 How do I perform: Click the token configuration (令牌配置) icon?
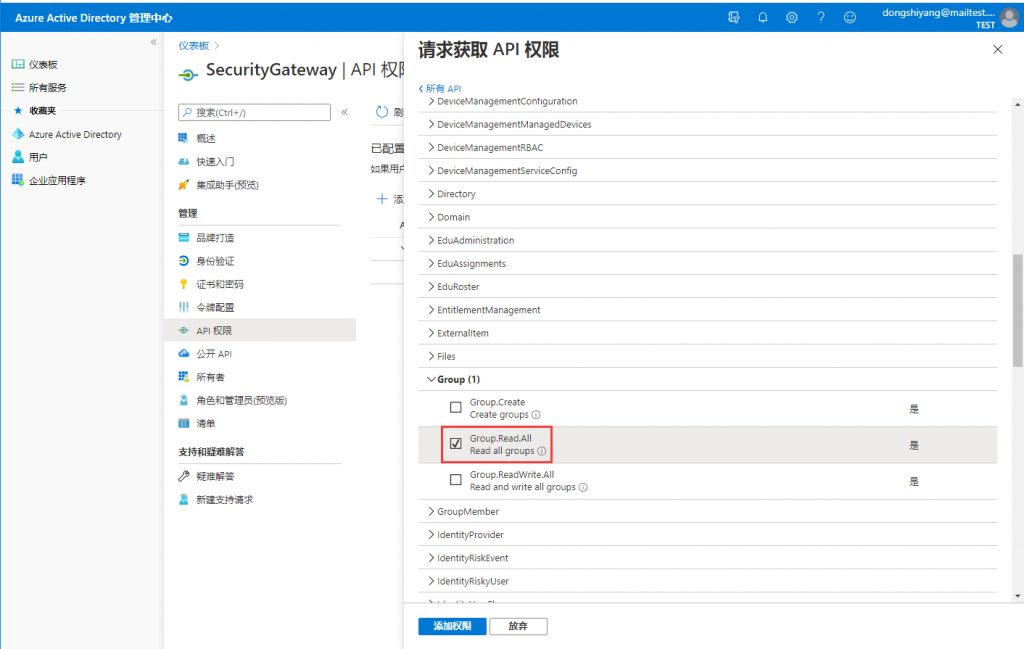(184, 307)
